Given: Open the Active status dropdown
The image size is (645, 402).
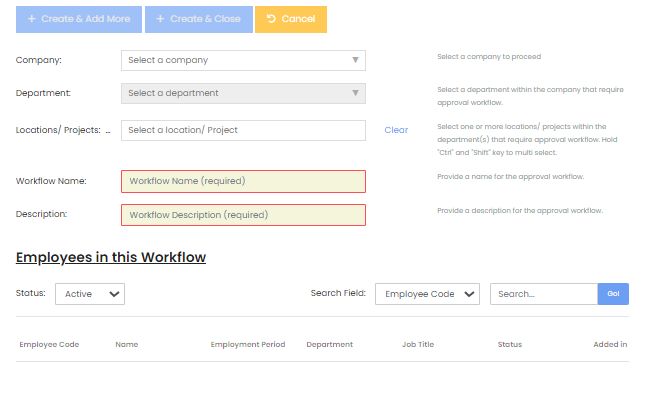Looking at the screenshot, I should click(x=90, y=294).
